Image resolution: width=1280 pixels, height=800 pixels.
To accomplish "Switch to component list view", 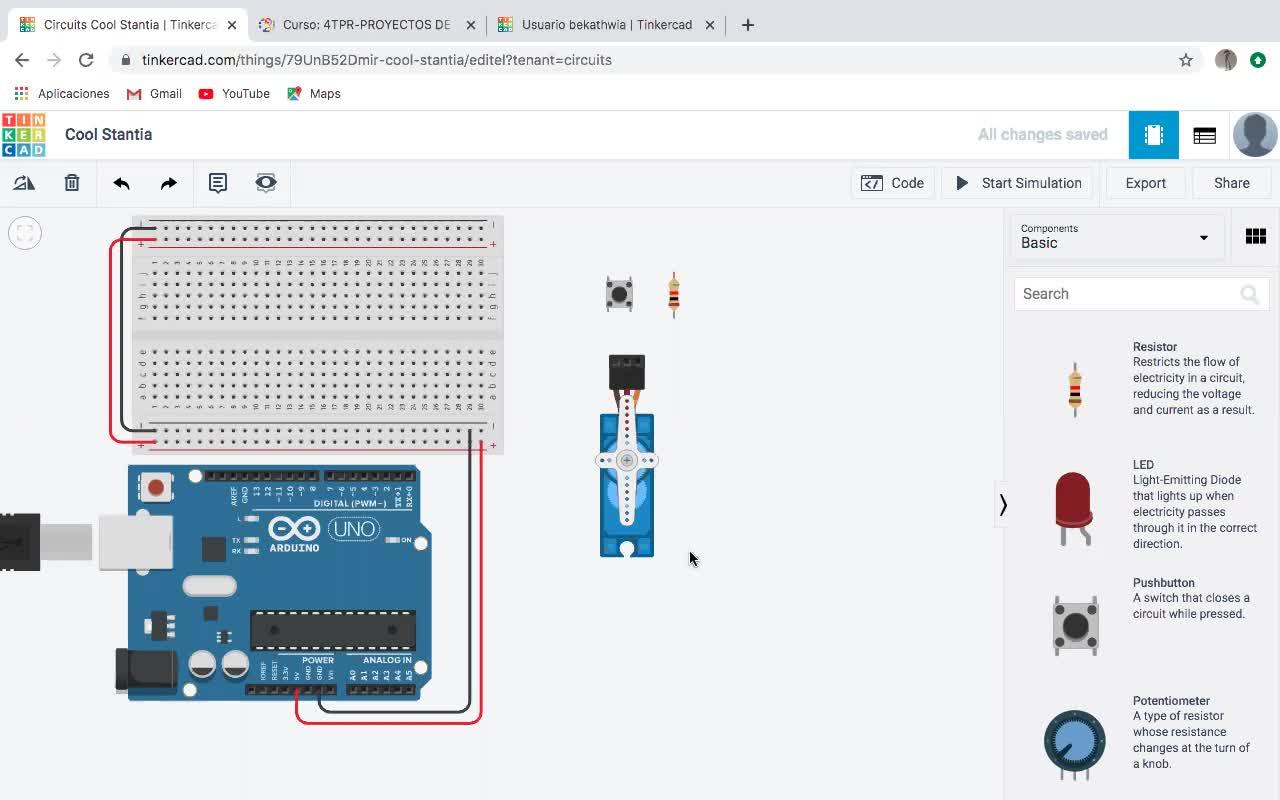I will (x=1204, y=135).
